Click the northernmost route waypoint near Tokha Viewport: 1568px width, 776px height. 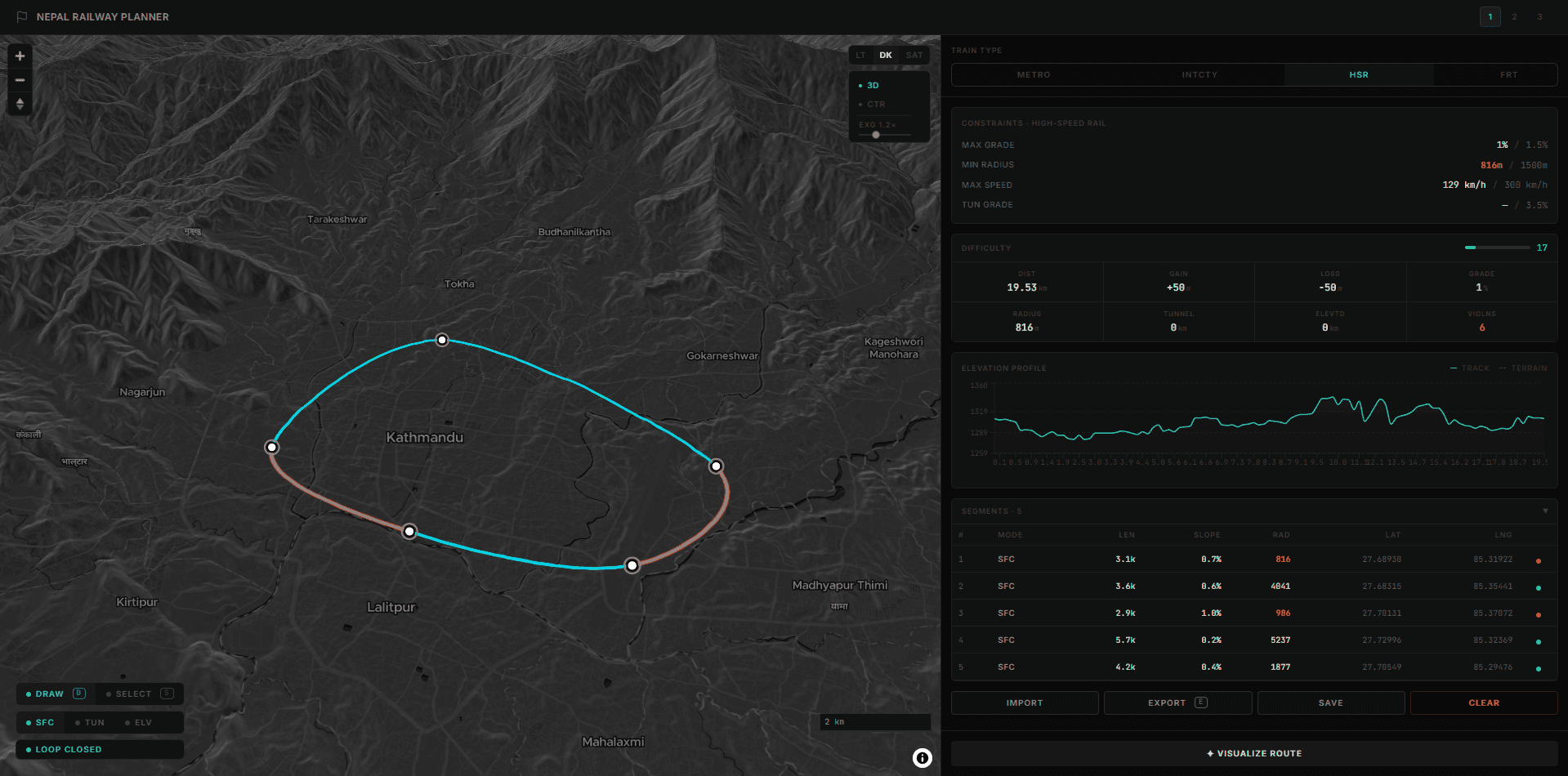pyautogui.click(x=442, y=340)
